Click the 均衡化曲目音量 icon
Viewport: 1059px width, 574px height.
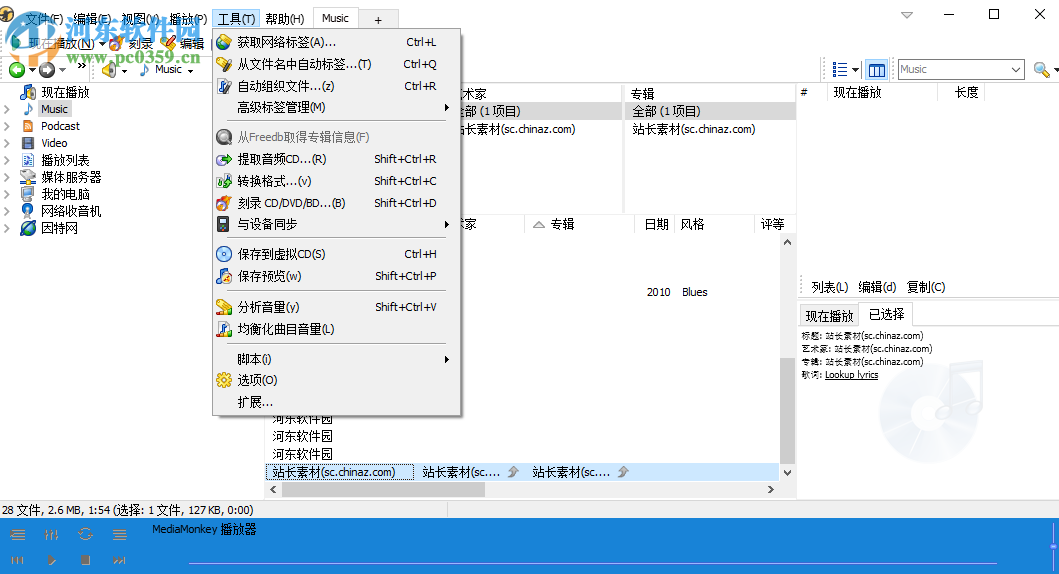click(224, 330)
